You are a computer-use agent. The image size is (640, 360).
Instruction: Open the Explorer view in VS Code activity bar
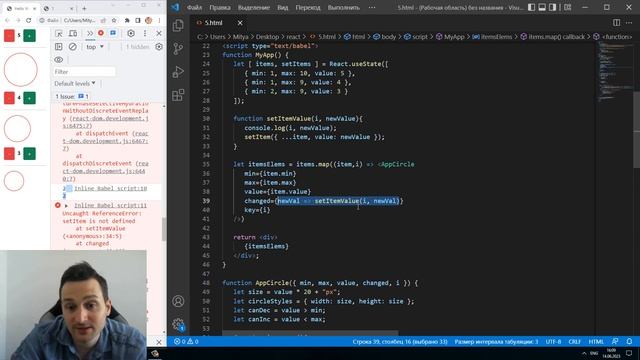click(178, 26)
